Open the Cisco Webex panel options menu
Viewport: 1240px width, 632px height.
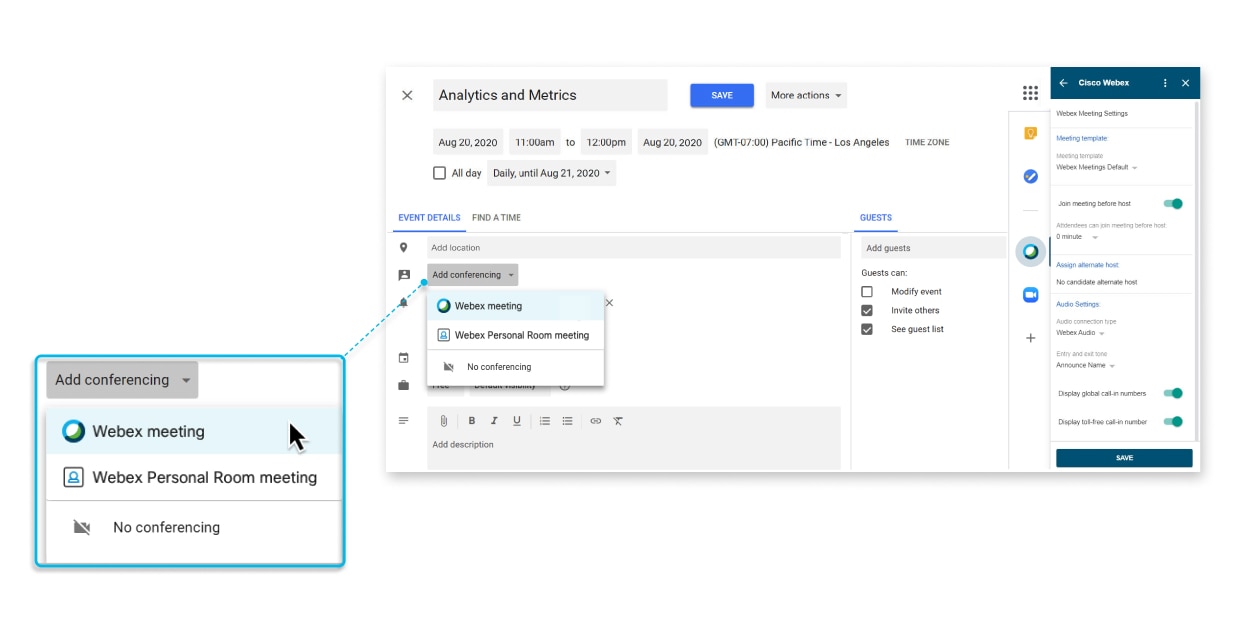[x=1166, y=84]
